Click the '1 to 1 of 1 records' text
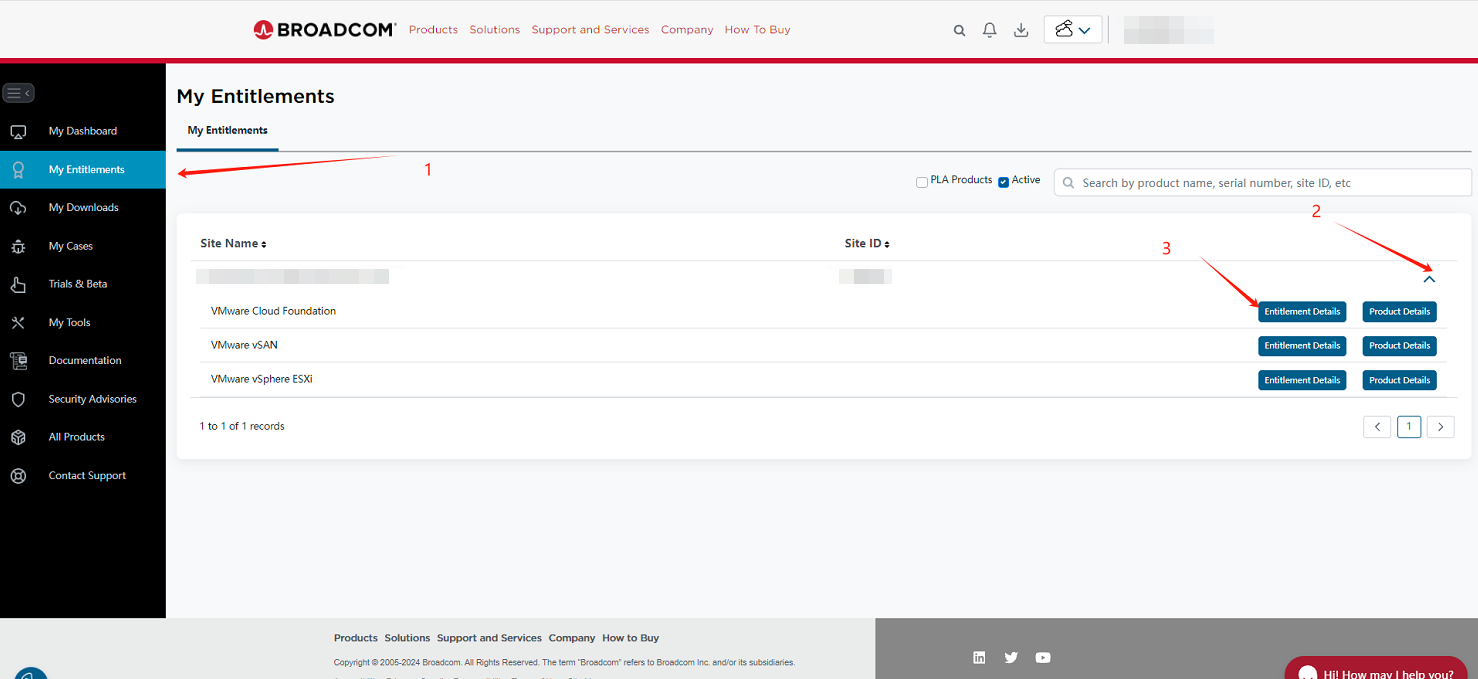 (242, 426)
